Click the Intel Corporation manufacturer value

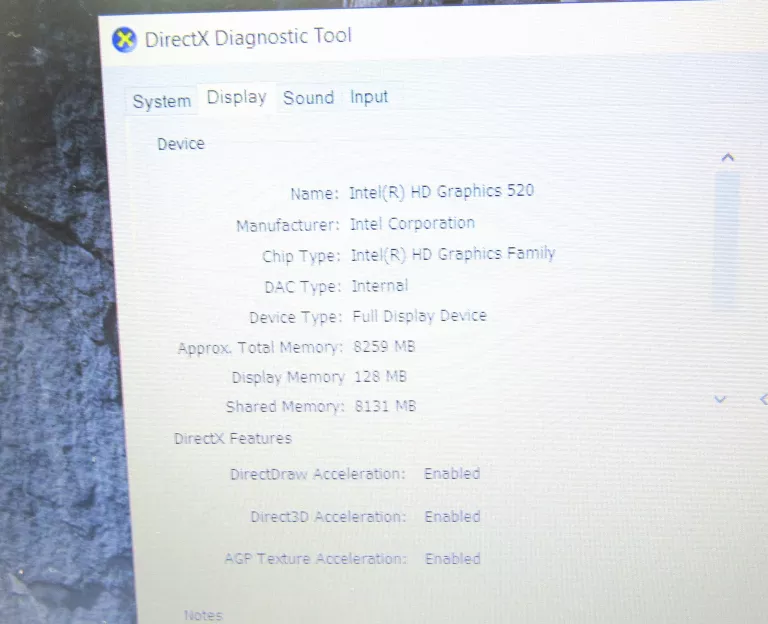(412, 224)
